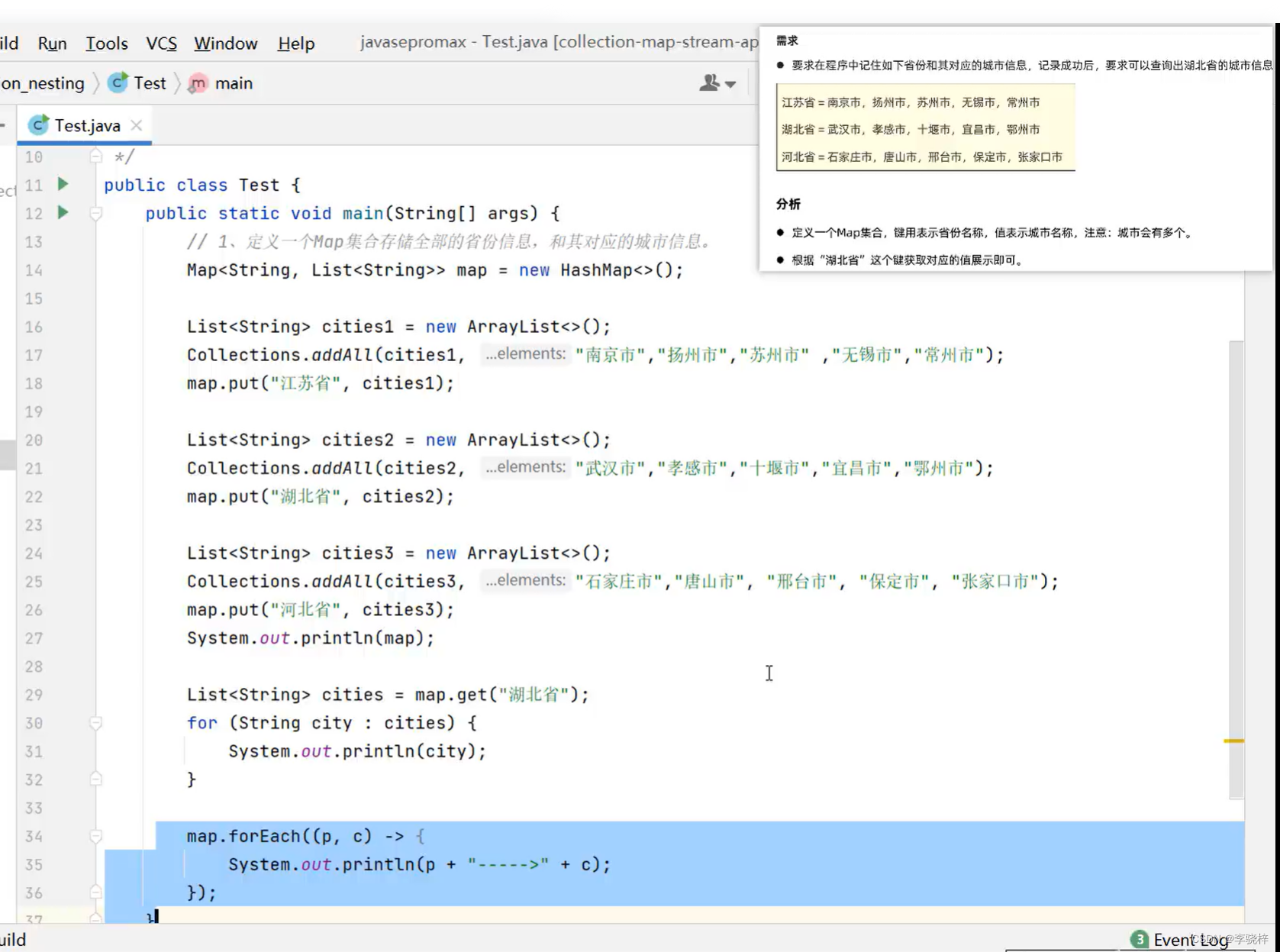Click the method icon beside main breadcrumb

pyautogui.click(x=198, y=83)
